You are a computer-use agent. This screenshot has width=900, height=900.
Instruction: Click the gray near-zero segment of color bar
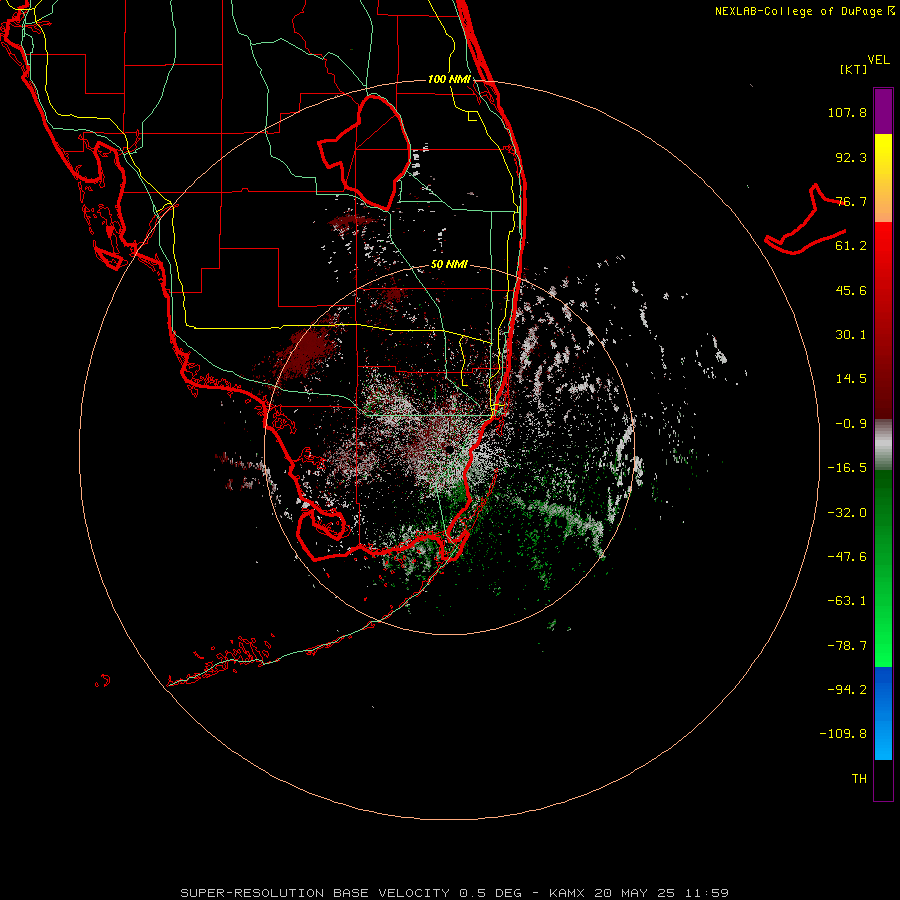tap(883, 445)
